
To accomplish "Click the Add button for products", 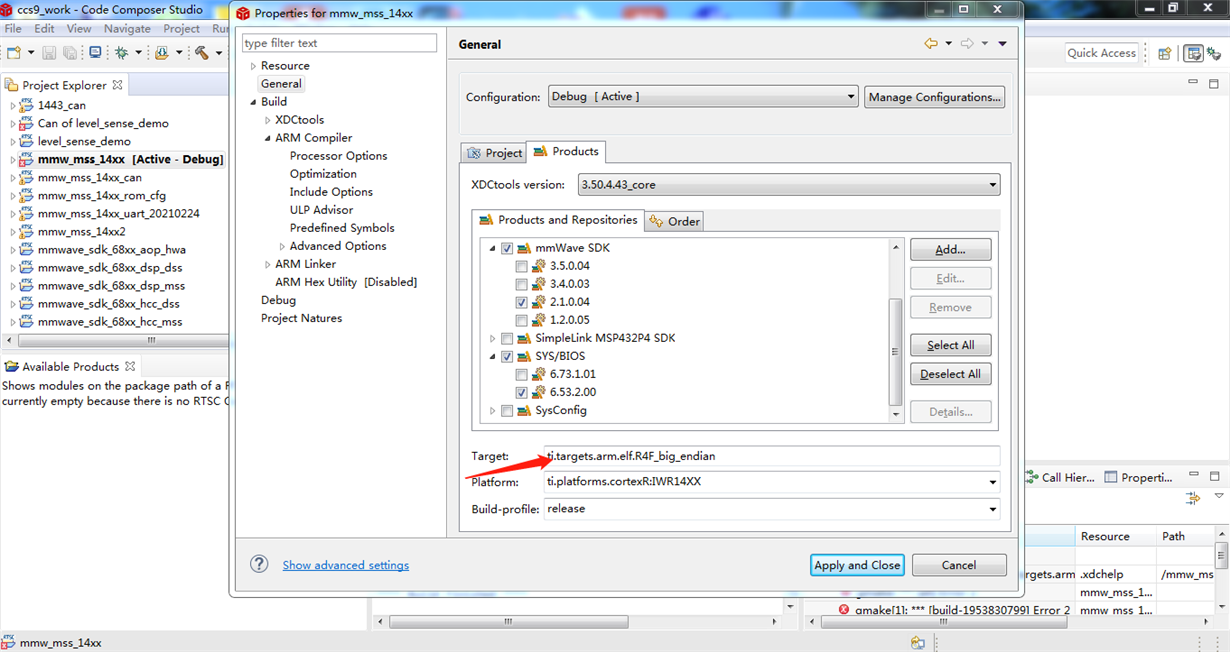I will [x=951, y=249].
